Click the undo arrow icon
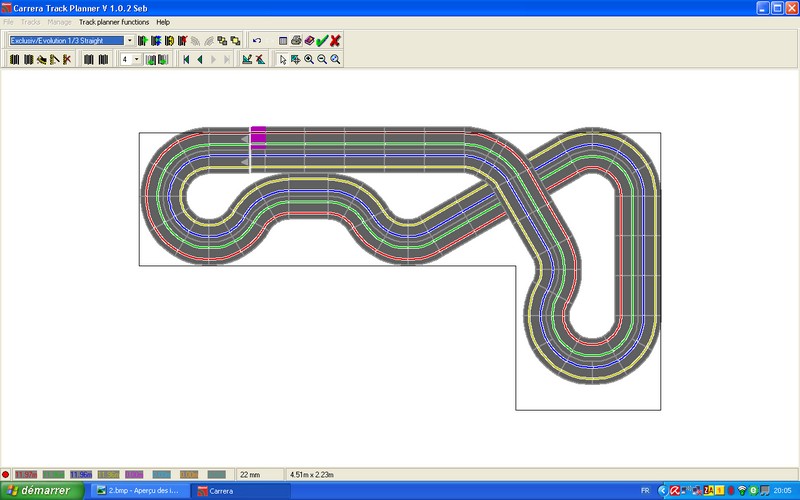The image size is (800, 500). (x=257, y=41)
